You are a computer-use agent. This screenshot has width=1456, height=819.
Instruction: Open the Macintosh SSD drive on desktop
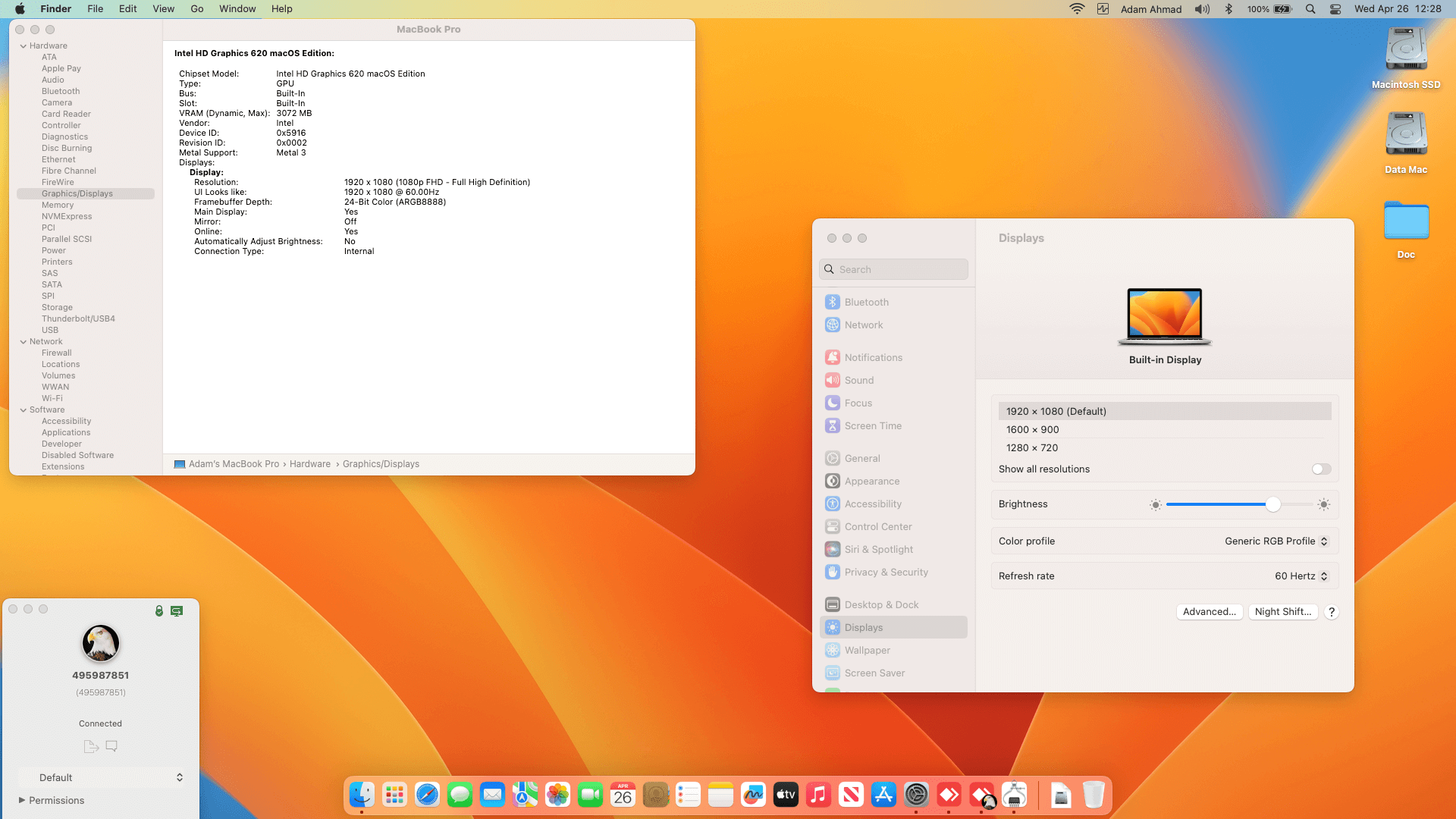point(1406,58)
